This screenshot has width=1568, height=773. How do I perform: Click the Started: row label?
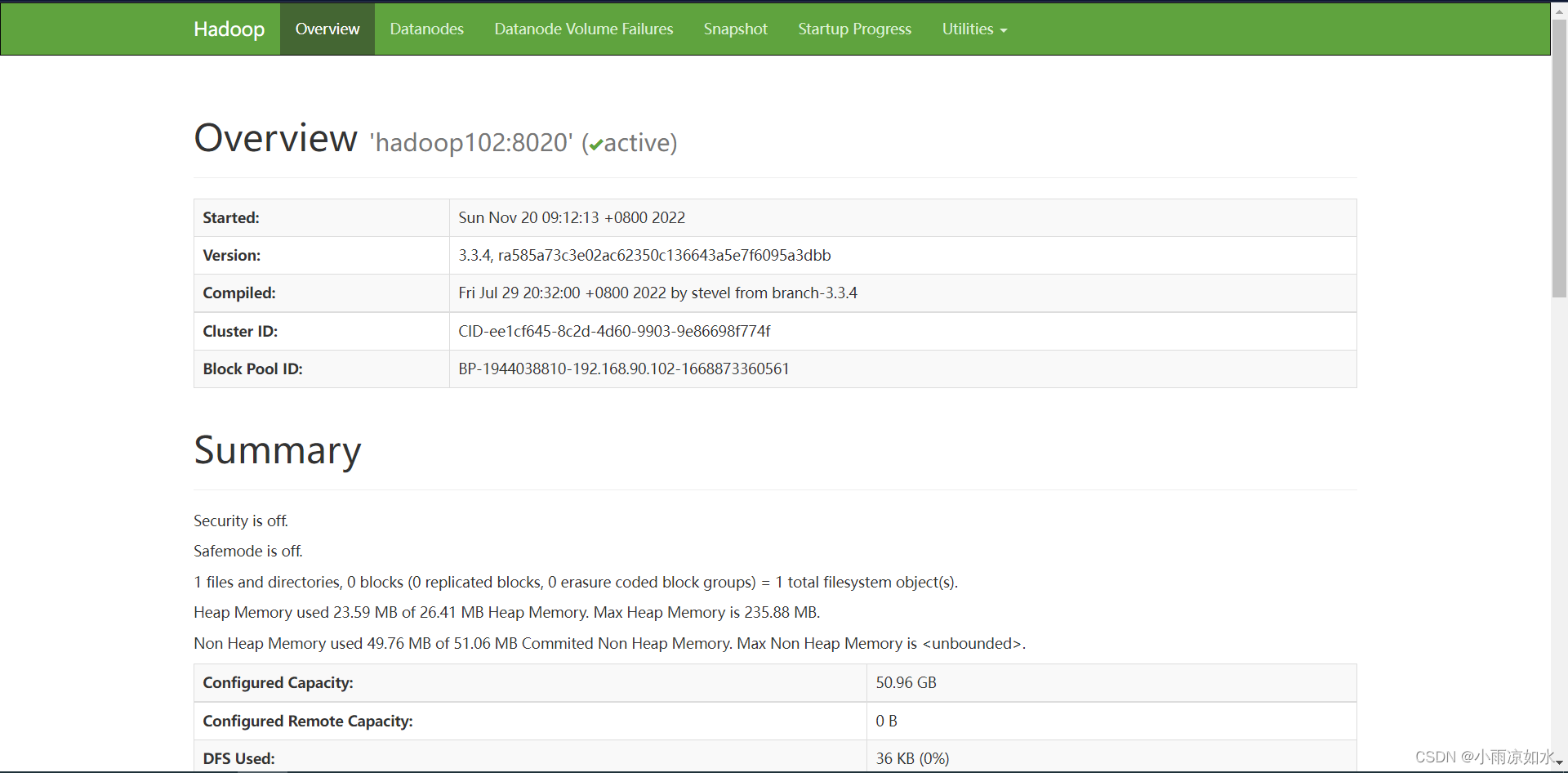point(231,218)
